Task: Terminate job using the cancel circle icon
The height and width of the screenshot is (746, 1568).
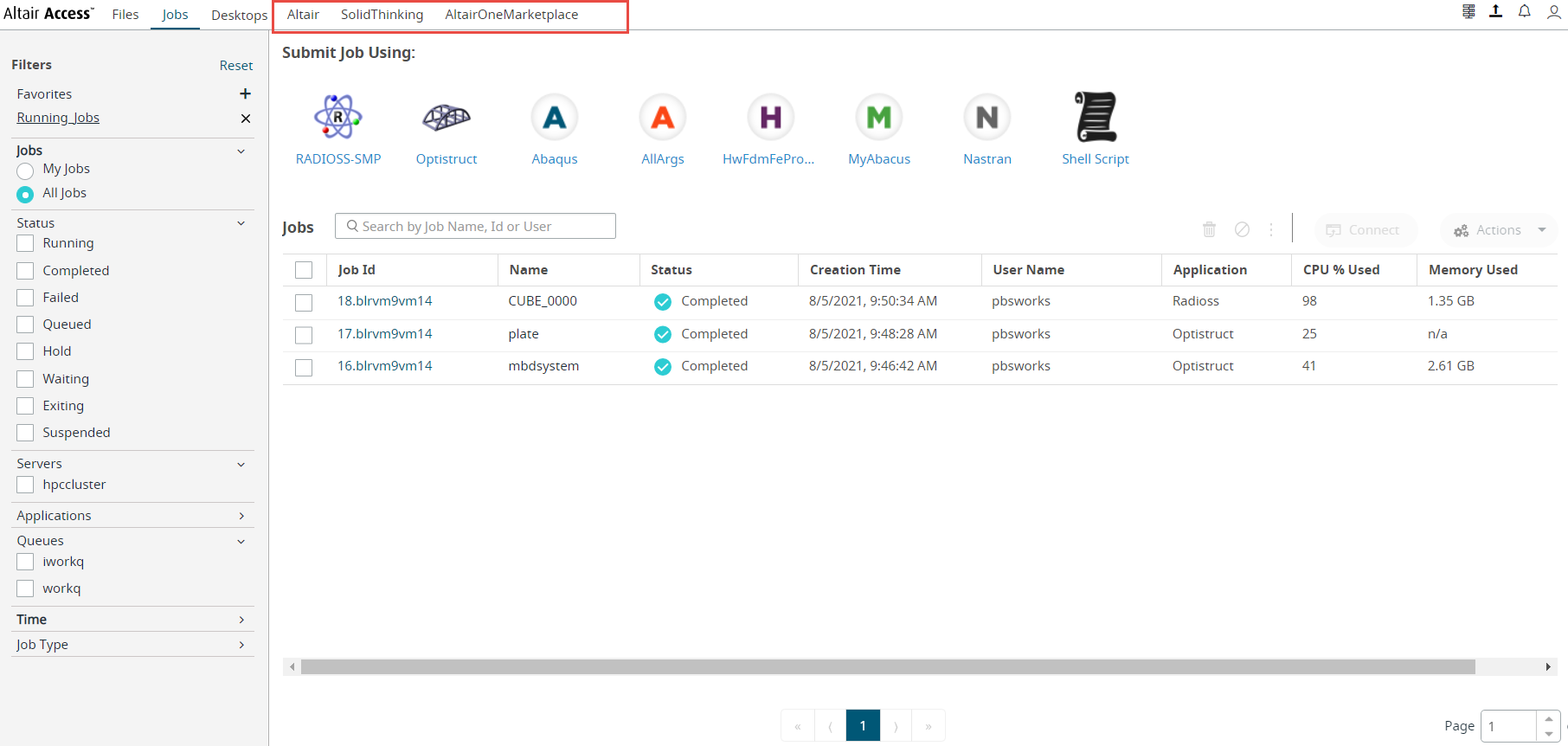Action: tap(1242, 229)
